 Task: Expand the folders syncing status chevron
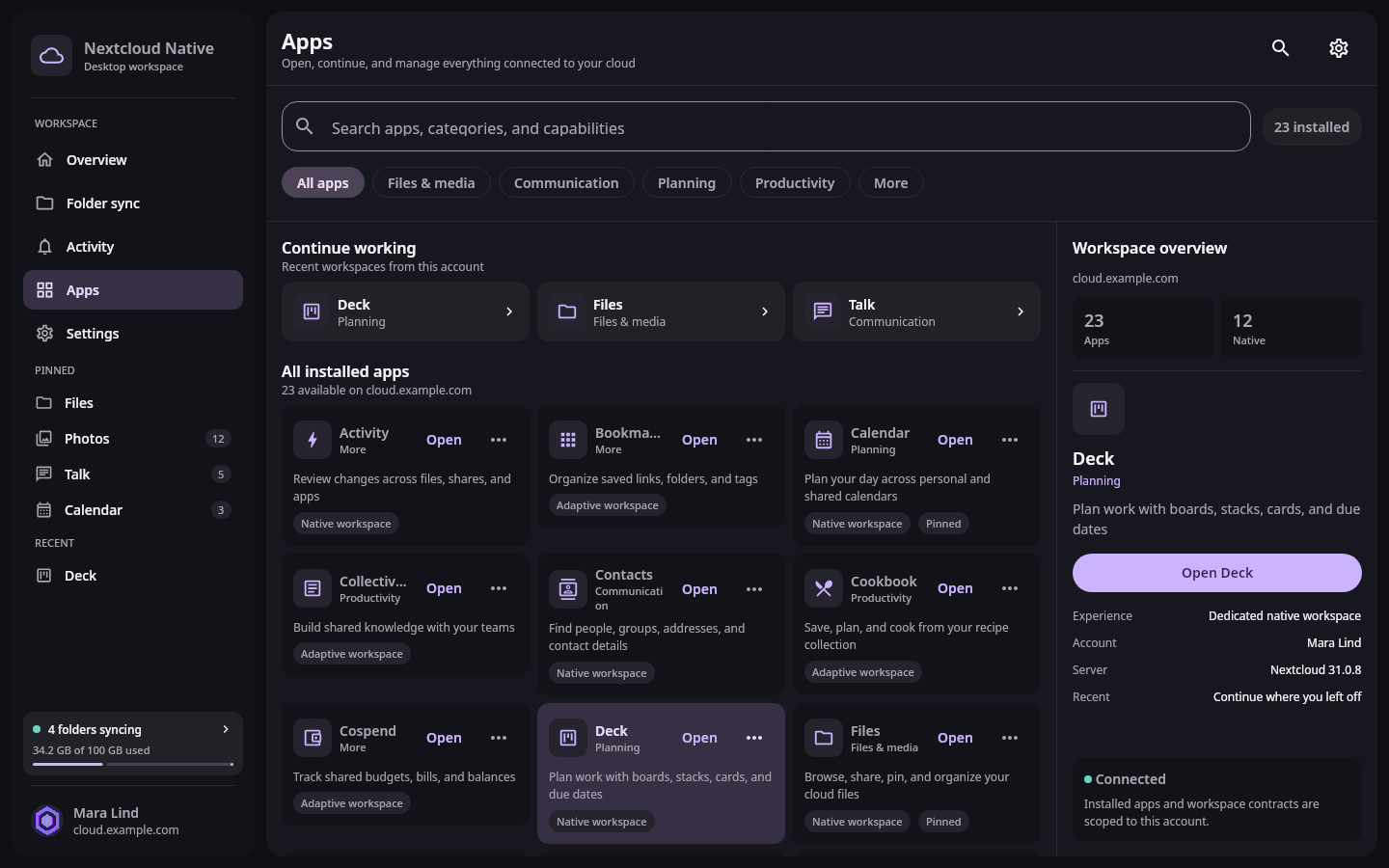tap(226, 729)
